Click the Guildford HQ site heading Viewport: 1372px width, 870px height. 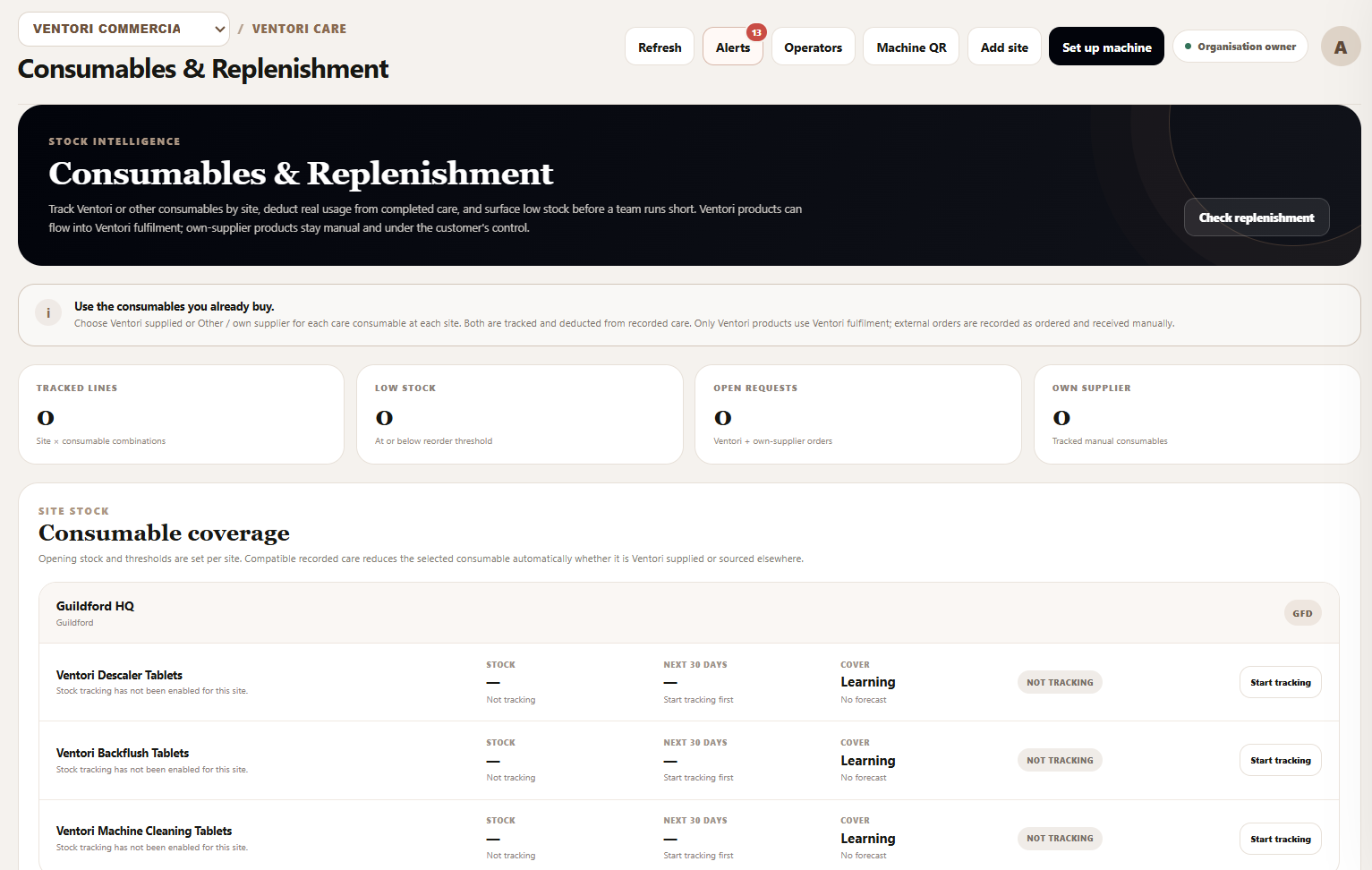coord(95,606)
